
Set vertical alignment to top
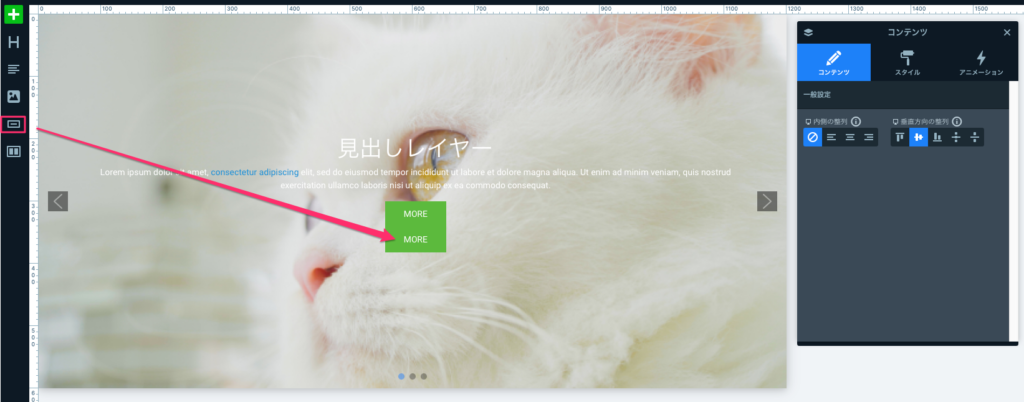click(900, 137)
